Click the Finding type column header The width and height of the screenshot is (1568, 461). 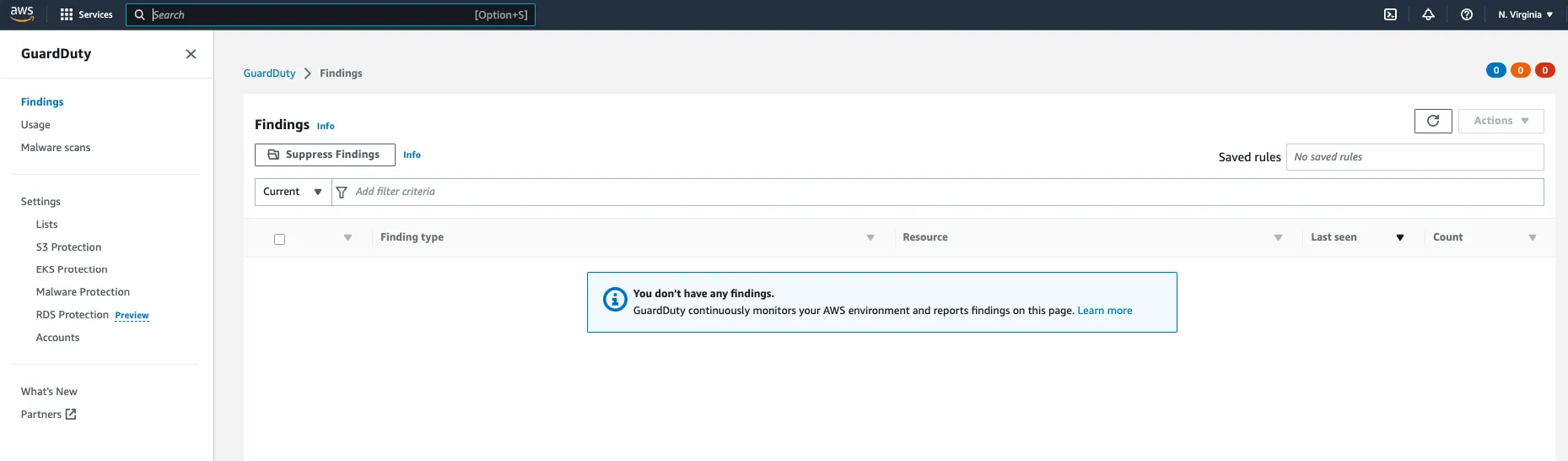point(412,237)
